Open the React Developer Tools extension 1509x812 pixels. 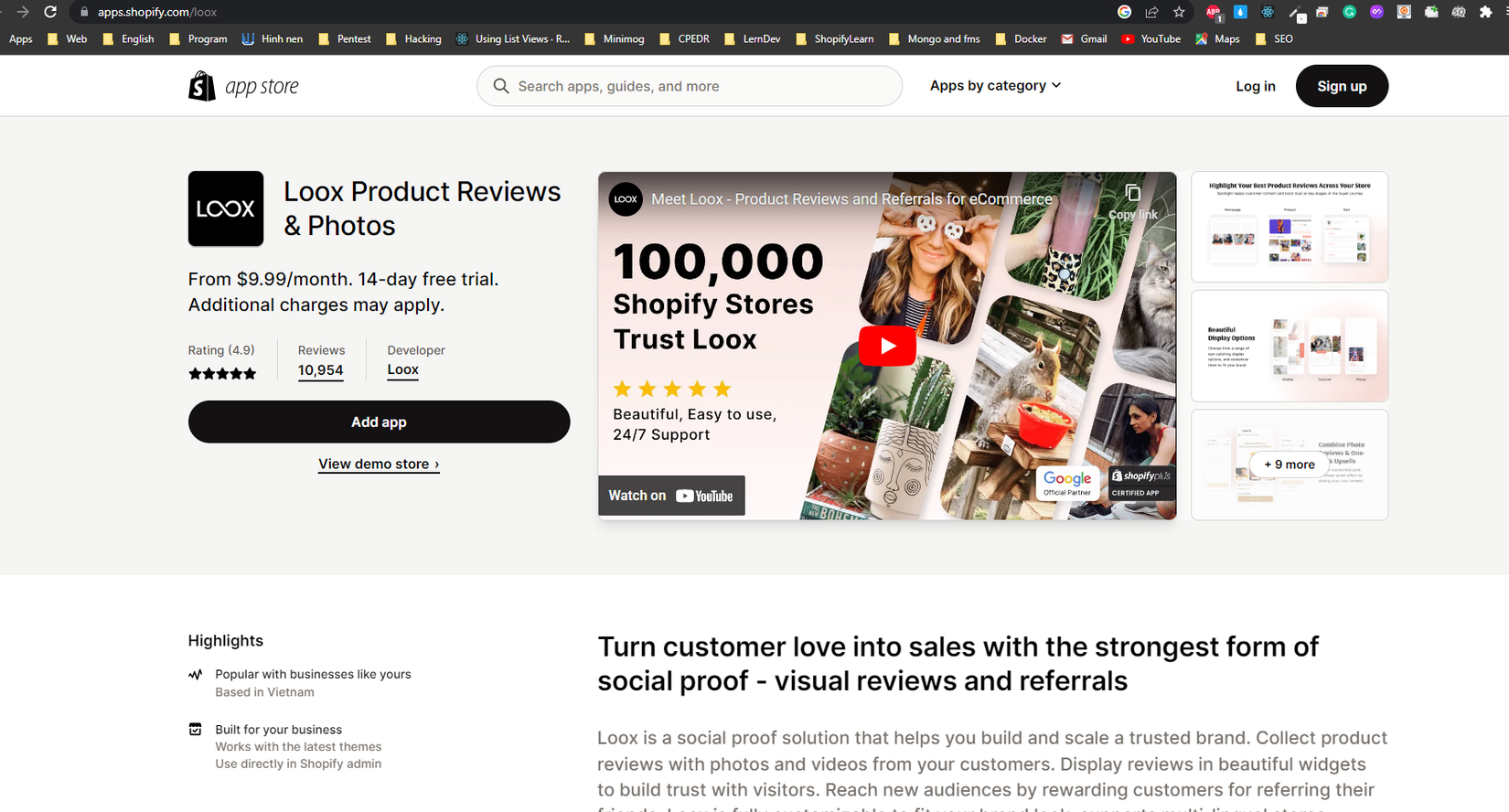click(x=1268, y=12)
